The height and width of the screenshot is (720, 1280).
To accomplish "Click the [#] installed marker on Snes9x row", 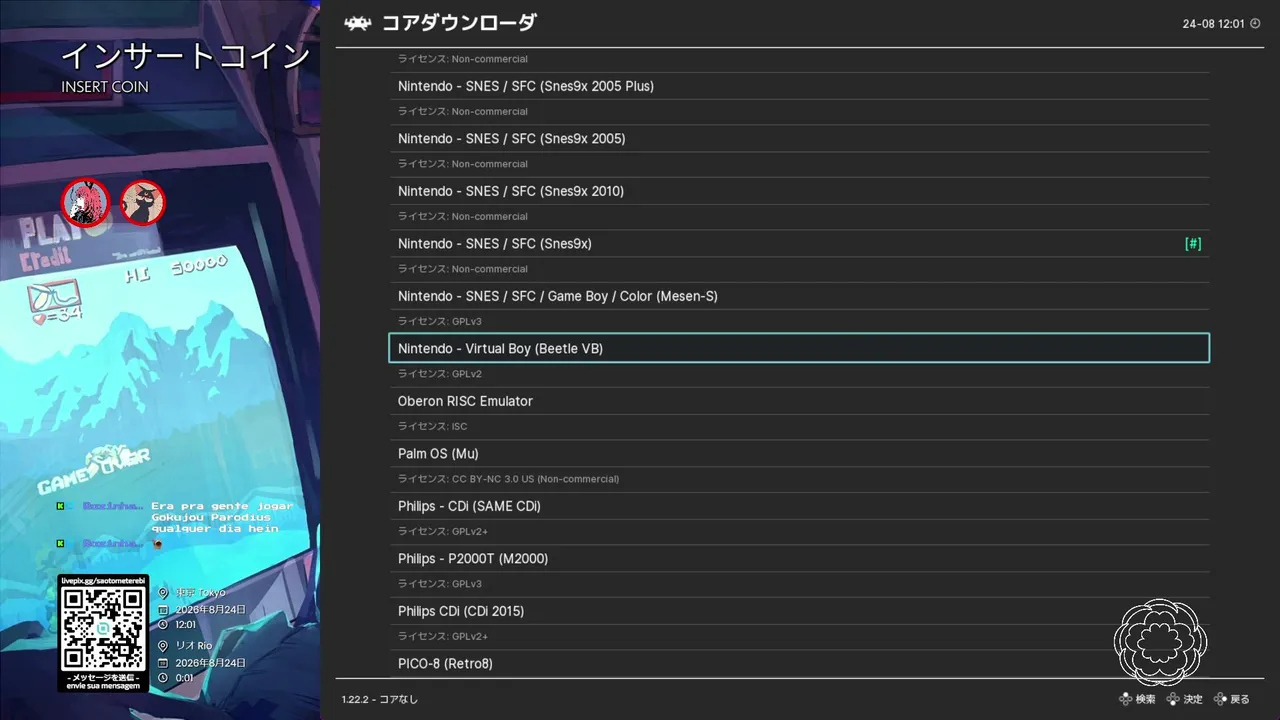I will (1193, 244).
